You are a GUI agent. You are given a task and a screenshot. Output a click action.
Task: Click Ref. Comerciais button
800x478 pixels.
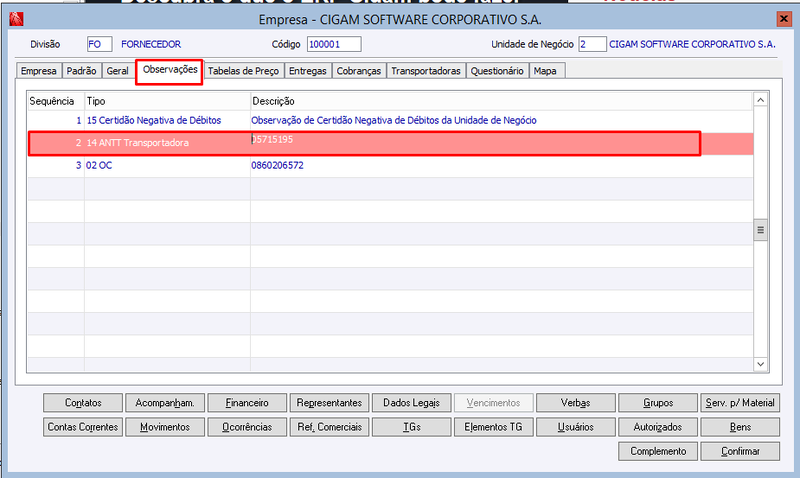pos(329,427)
